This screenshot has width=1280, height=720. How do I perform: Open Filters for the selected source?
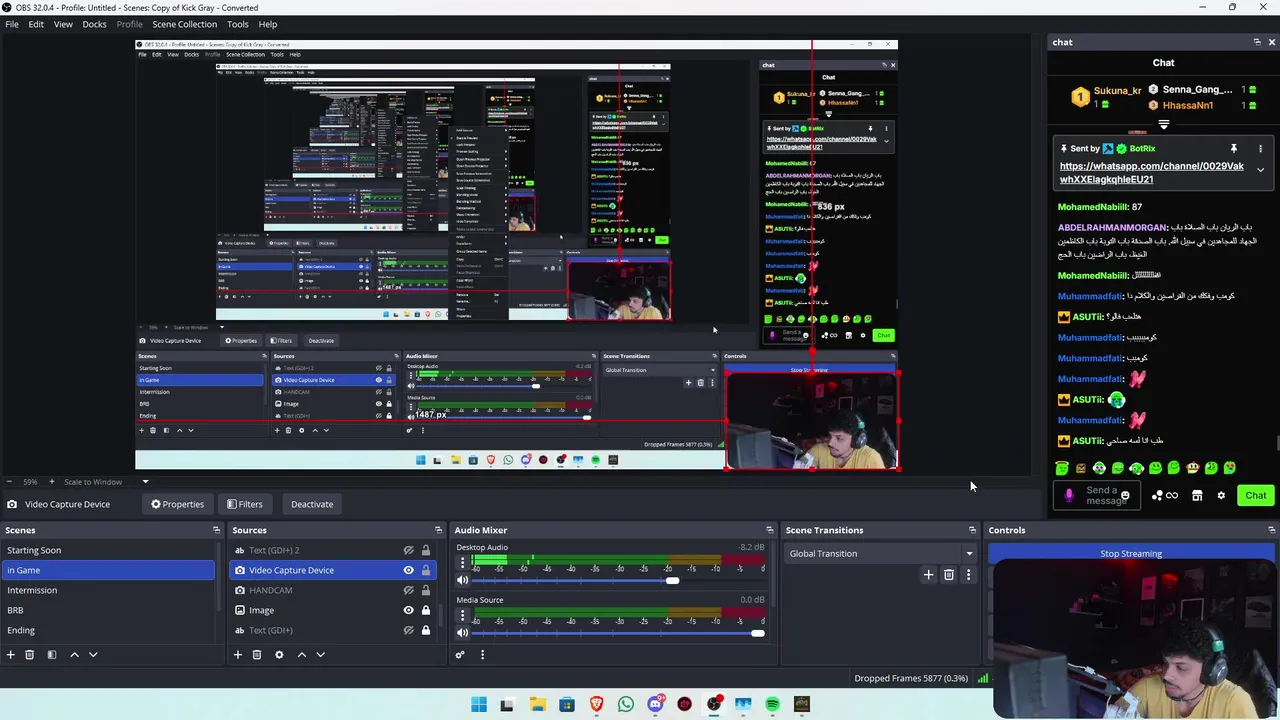(244, 504)
